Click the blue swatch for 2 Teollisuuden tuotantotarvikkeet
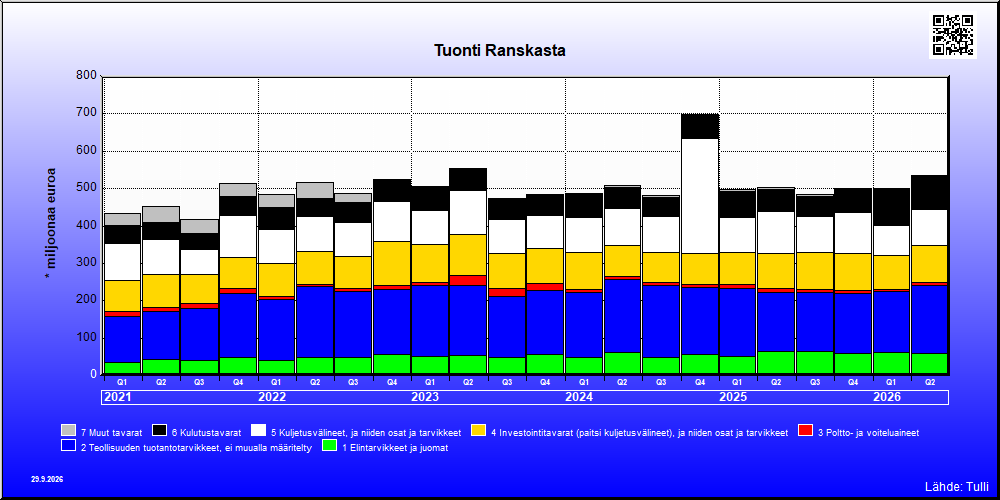 tap(69, 445)
